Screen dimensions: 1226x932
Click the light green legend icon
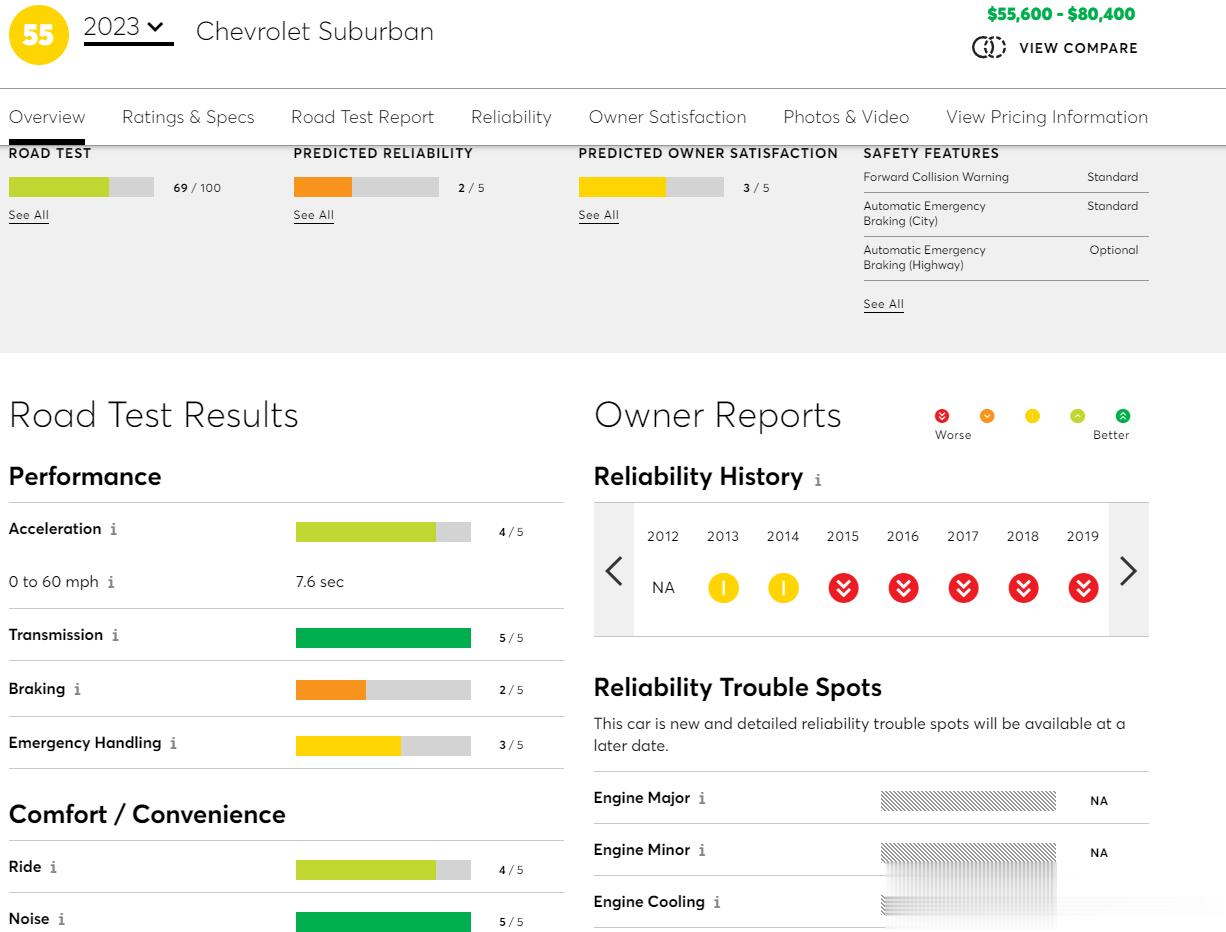(x=1077, y=416)
